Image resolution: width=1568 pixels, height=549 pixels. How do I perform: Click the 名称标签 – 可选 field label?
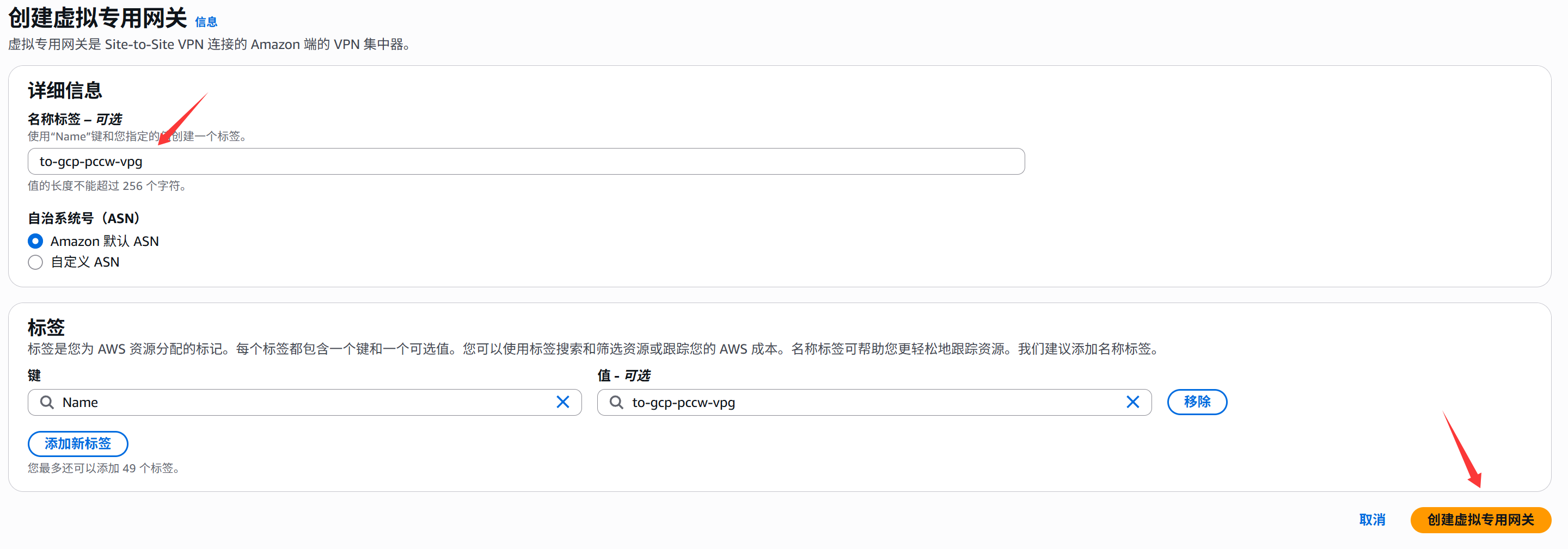[75, 119]
